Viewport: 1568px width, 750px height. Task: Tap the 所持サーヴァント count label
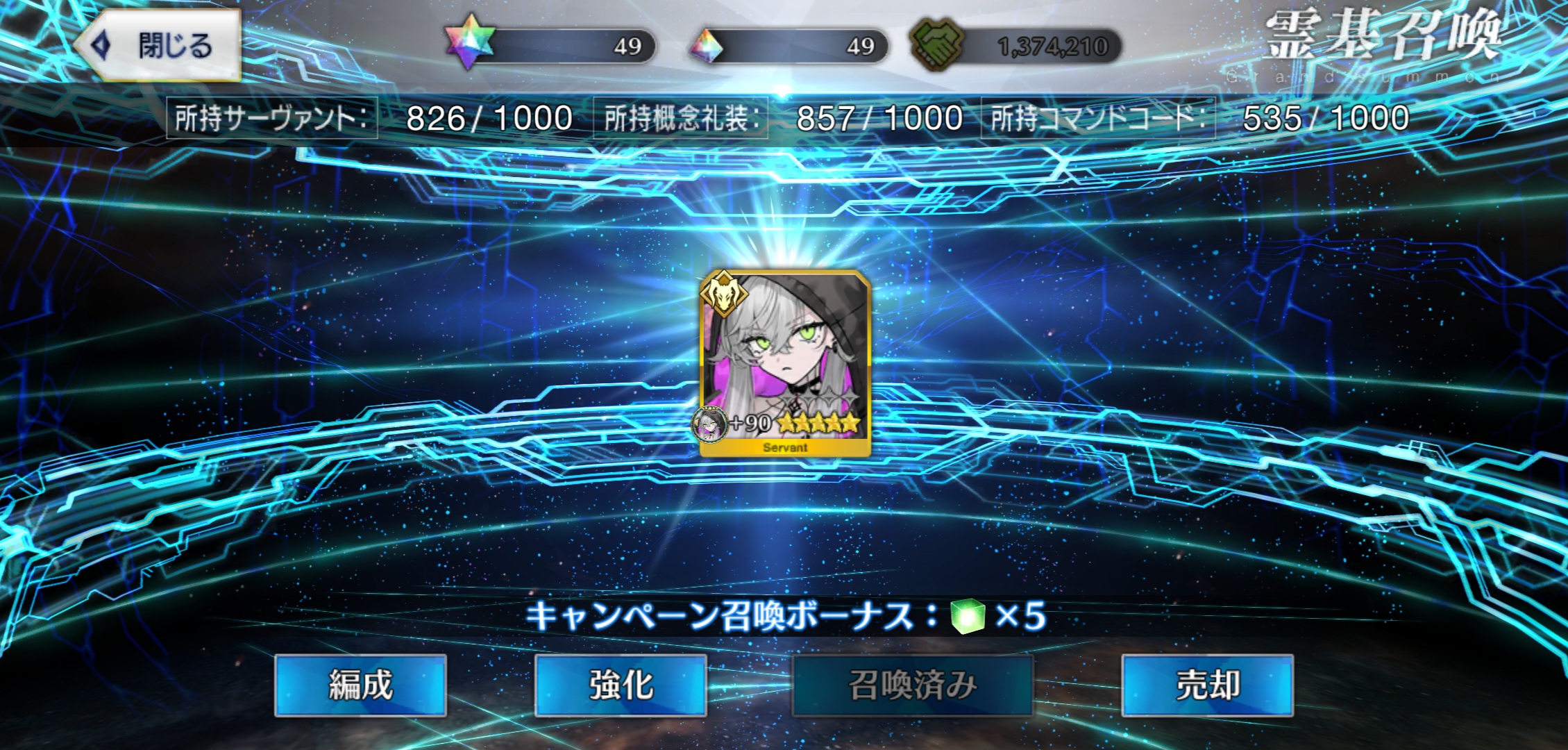point(271,118)
